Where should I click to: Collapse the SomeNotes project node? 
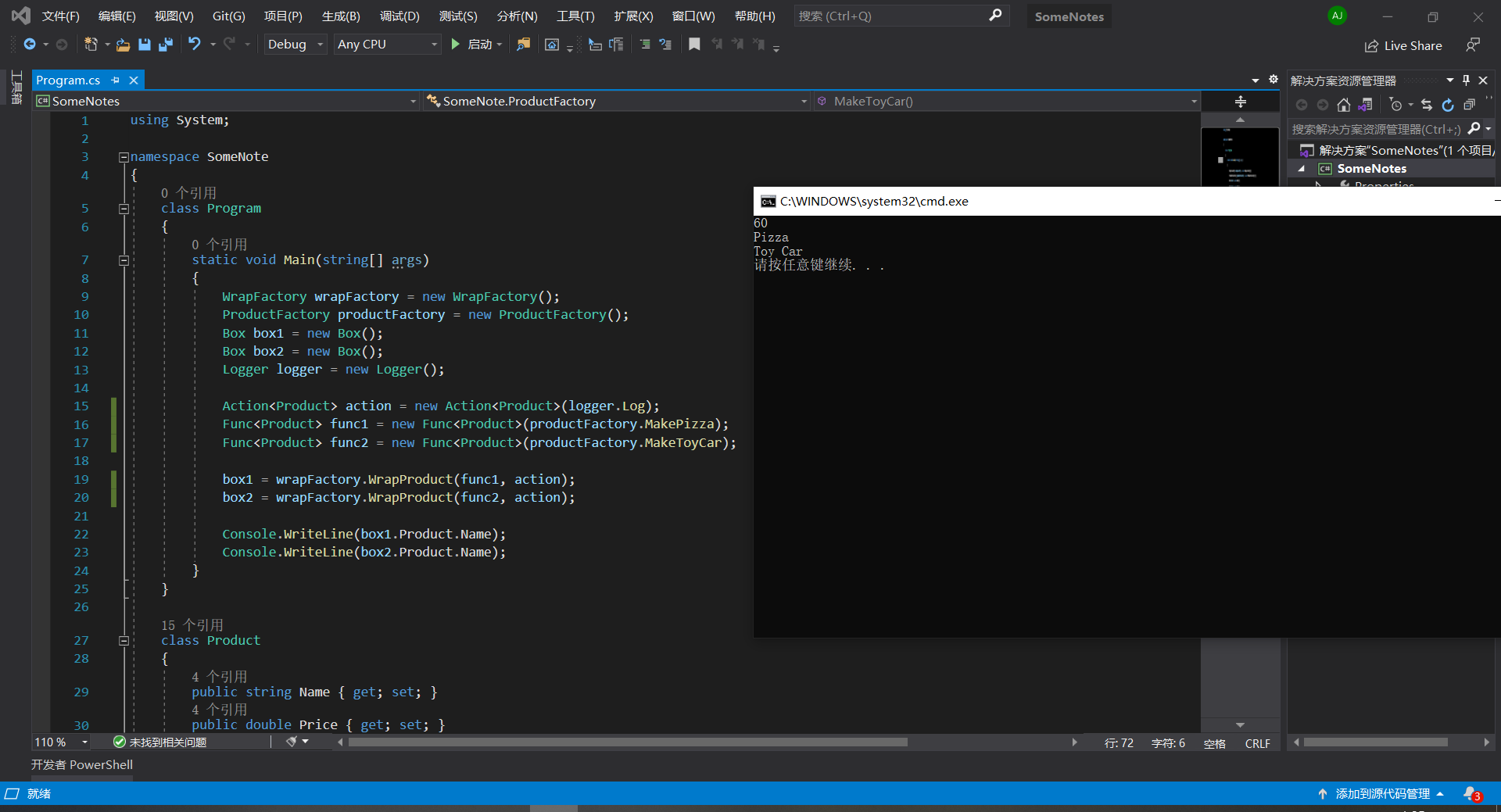click(x=1302, y=169)
